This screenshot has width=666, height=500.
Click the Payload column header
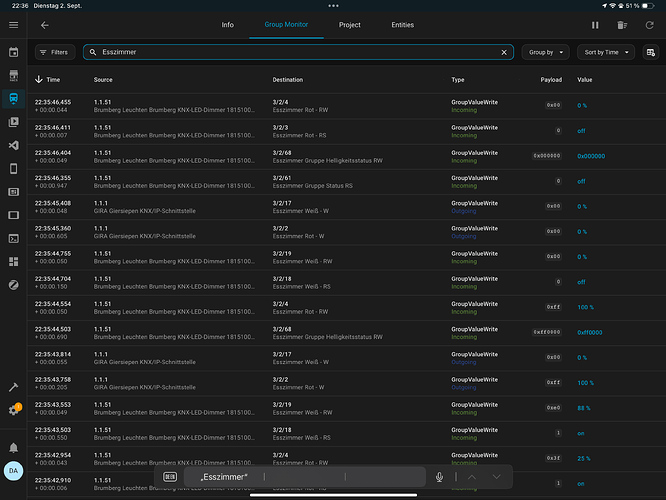point(551,80)
